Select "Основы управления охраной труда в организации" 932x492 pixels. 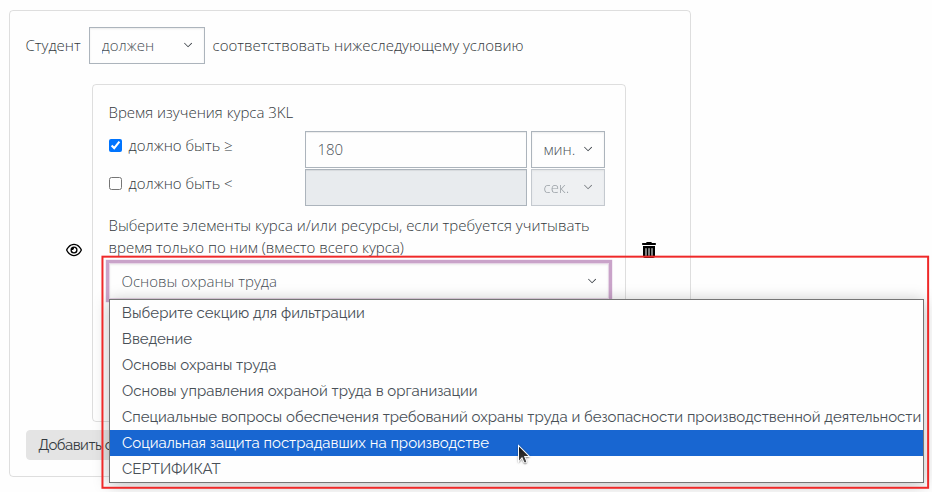[x=299, y=391]
